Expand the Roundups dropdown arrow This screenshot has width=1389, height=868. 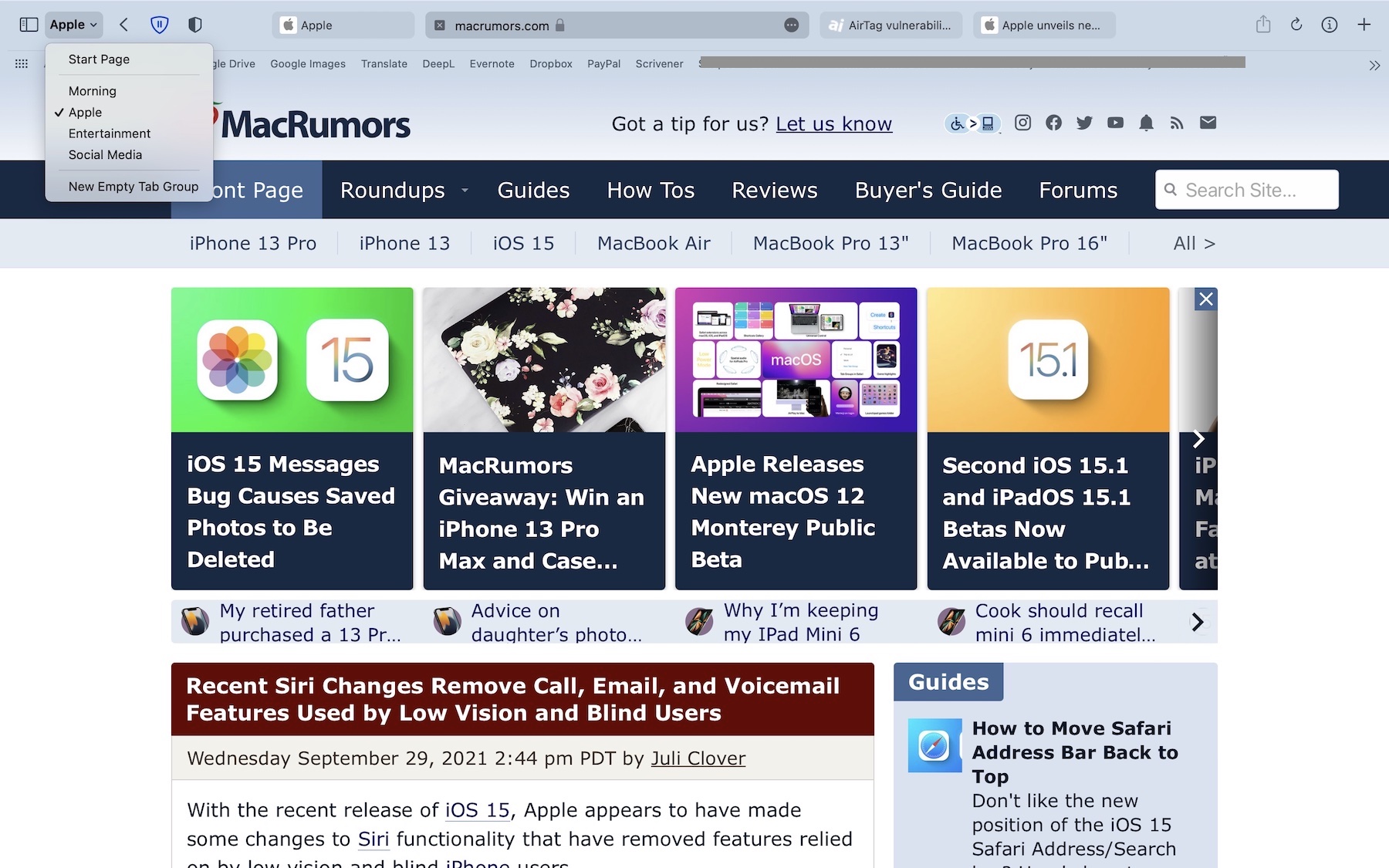(465, 190)
